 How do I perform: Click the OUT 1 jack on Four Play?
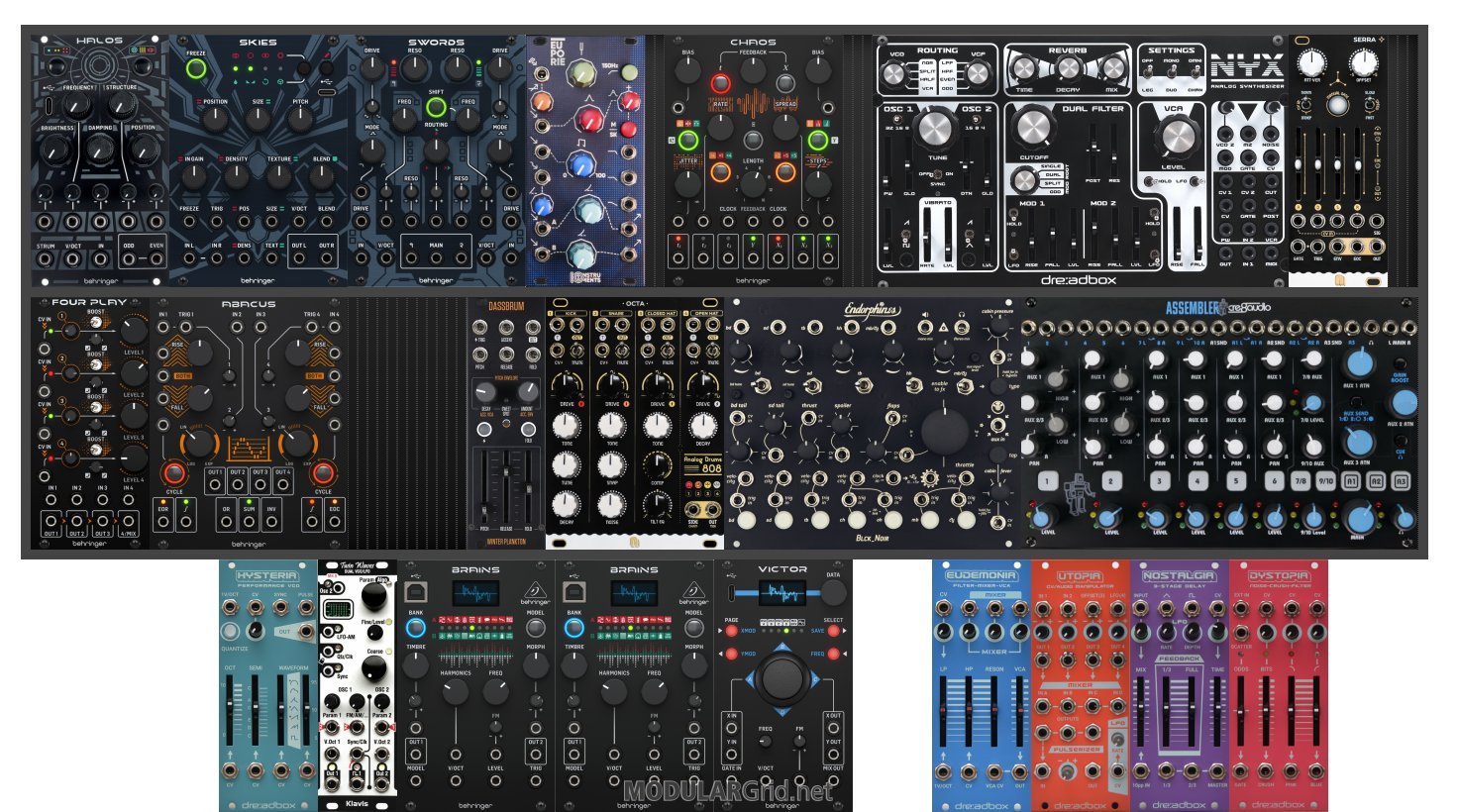pos(51,520)
